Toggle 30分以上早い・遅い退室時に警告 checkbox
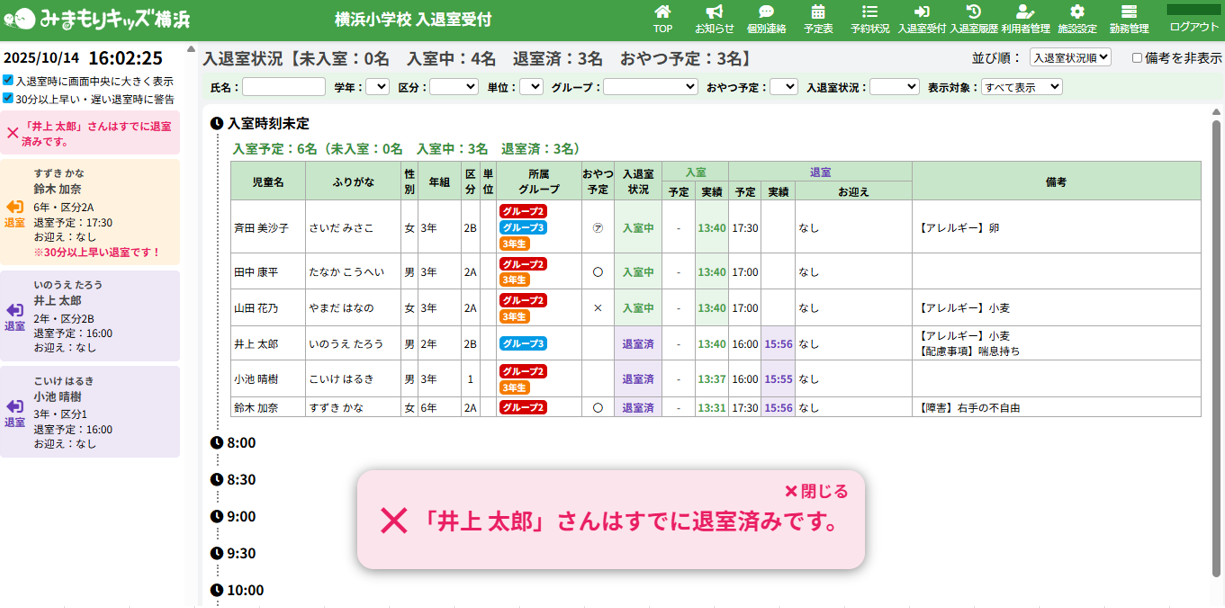The width and height of the screenshot is (1225, 608). pos(8,98)
